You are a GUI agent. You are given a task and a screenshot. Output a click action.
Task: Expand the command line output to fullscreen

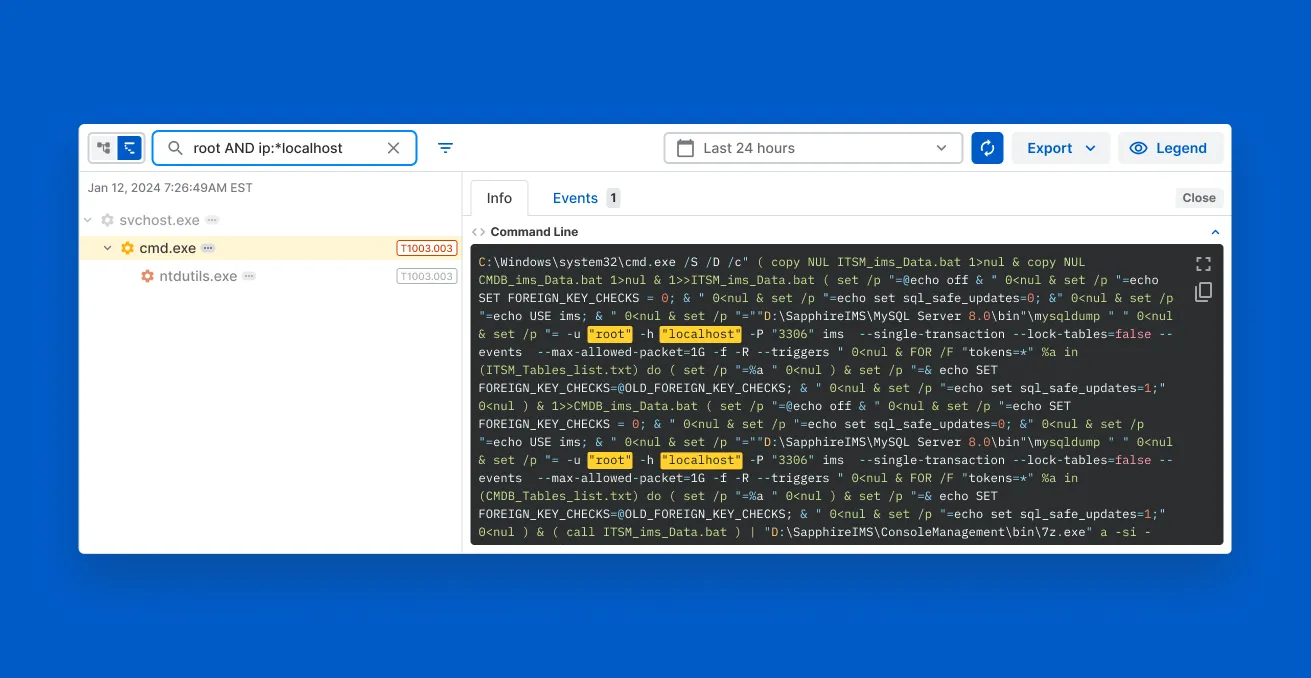pos(1203,264)
